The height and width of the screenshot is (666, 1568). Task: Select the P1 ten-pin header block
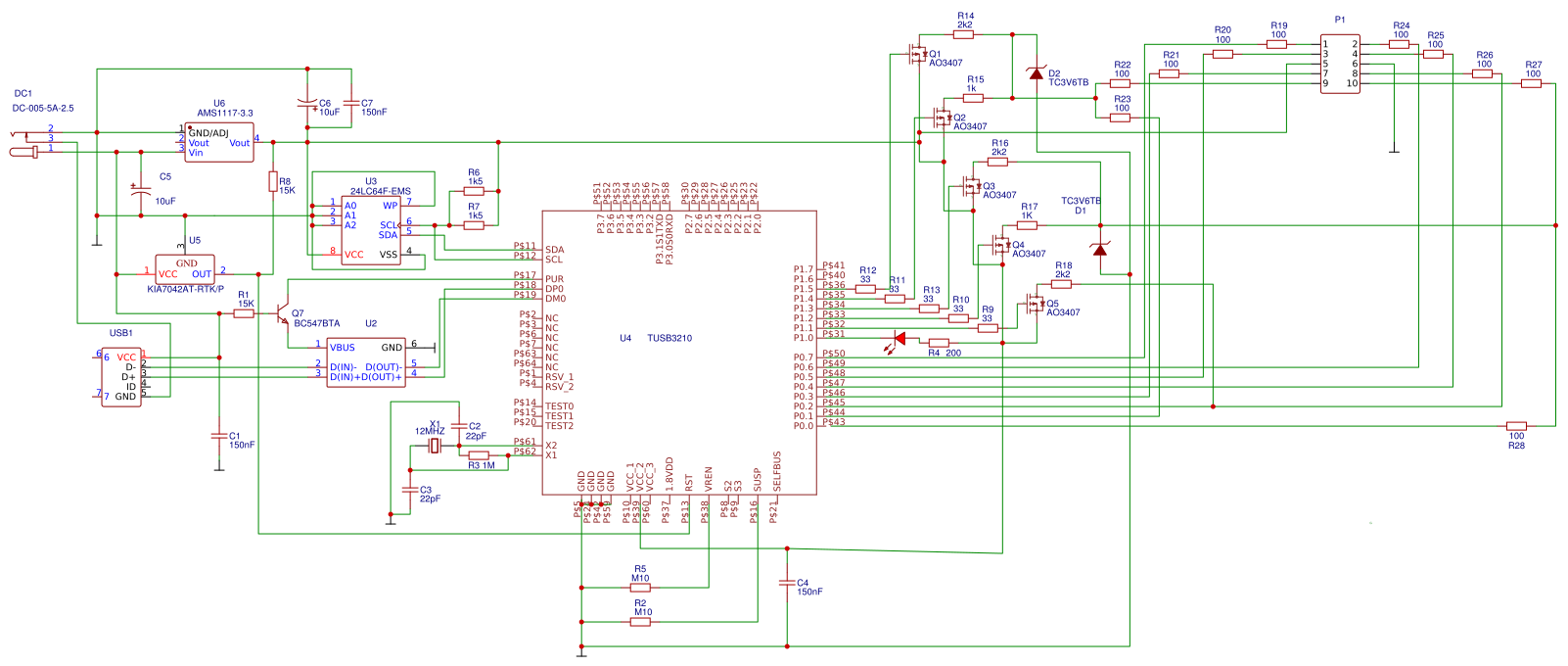1340,64
